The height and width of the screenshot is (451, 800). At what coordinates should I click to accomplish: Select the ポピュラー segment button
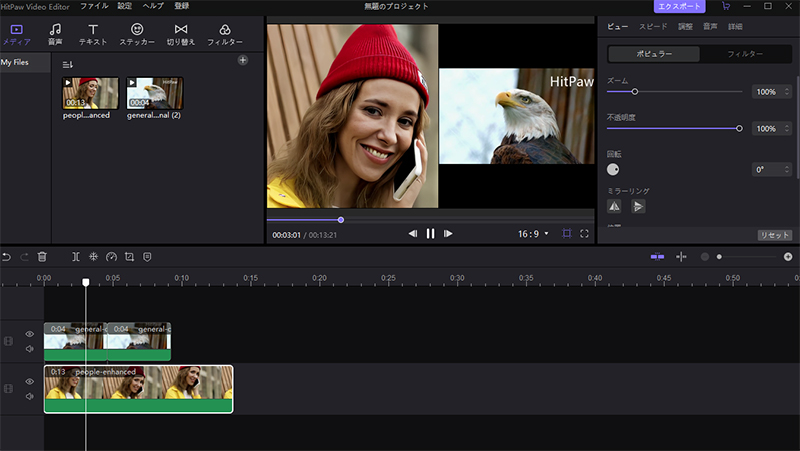point(654,54)
